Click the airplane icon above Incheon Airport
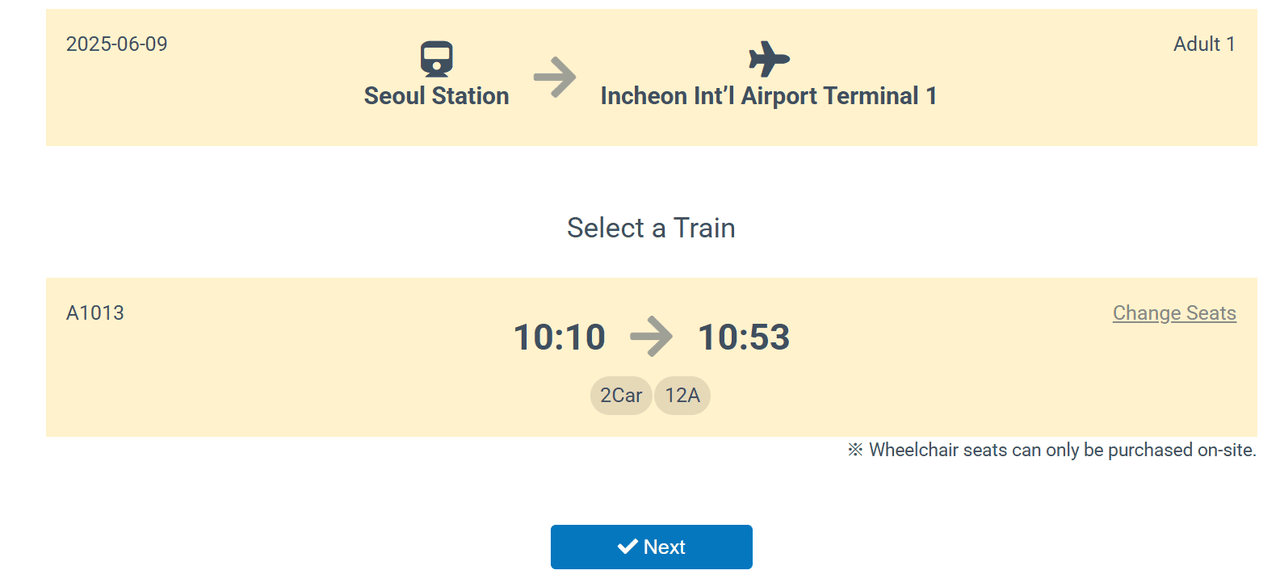This screenshot has width=1280, height=587. (768, 59)
